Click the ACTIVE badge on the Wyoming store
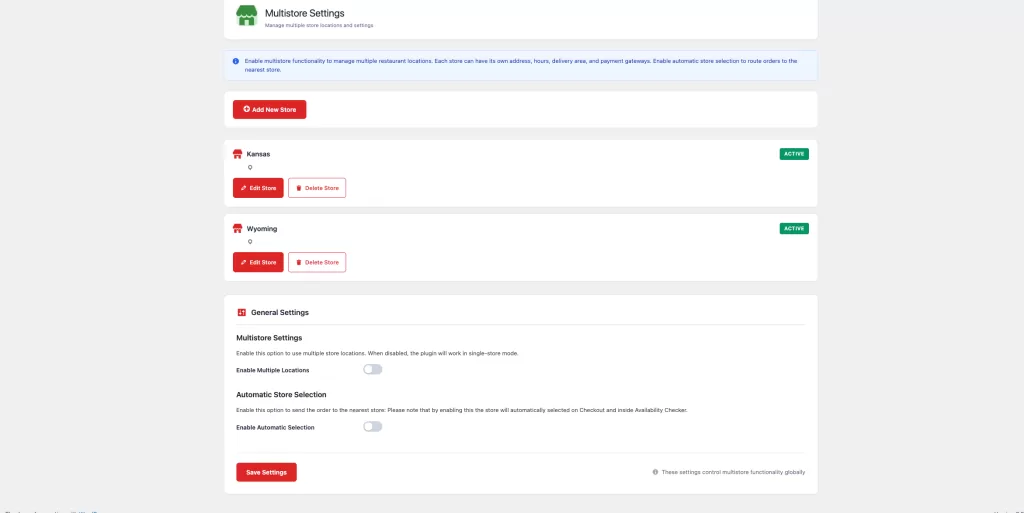The image size is (1024, 513). [x=793, y=228]
